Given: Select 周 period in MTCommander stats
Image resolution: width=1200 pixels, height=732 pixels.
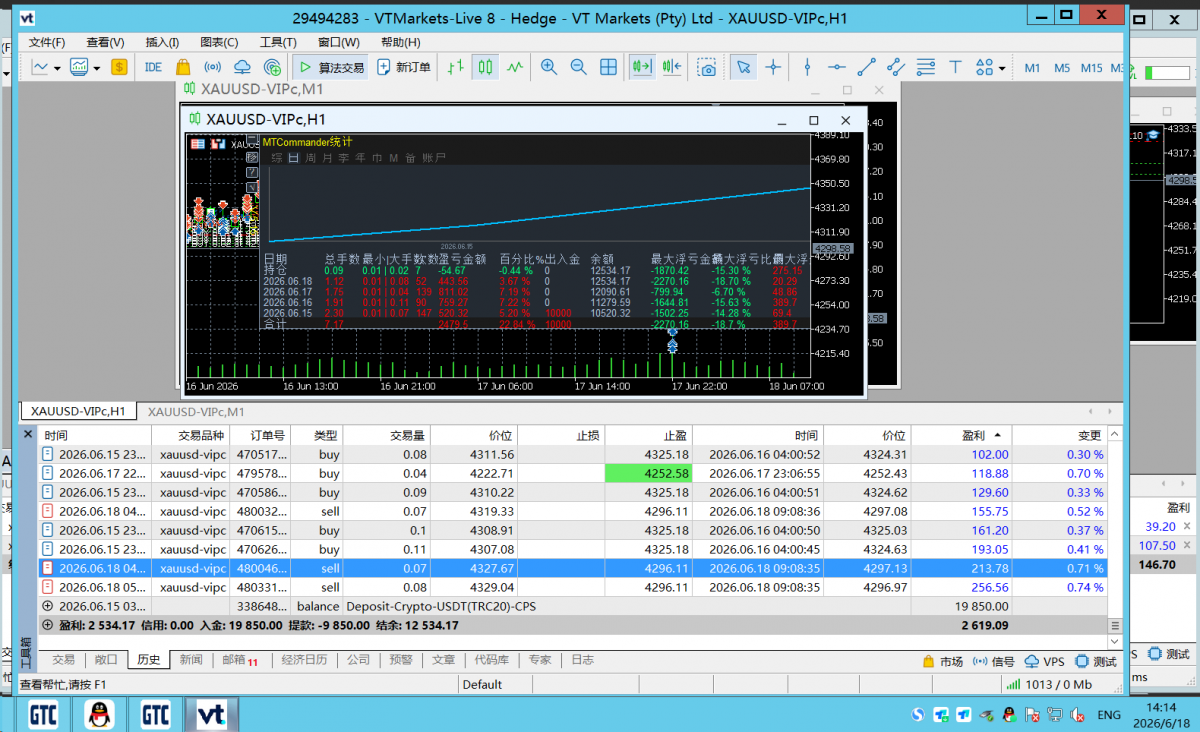Looking at the screenshot, I should pyautogui.click(x=311, y=158).
